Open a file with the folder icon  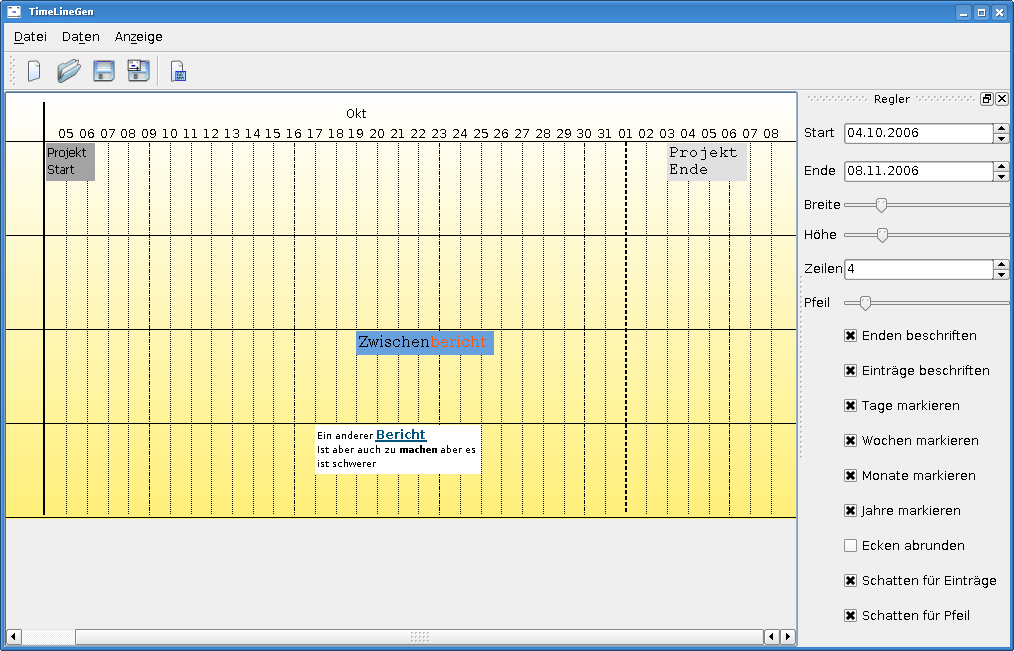68,71
